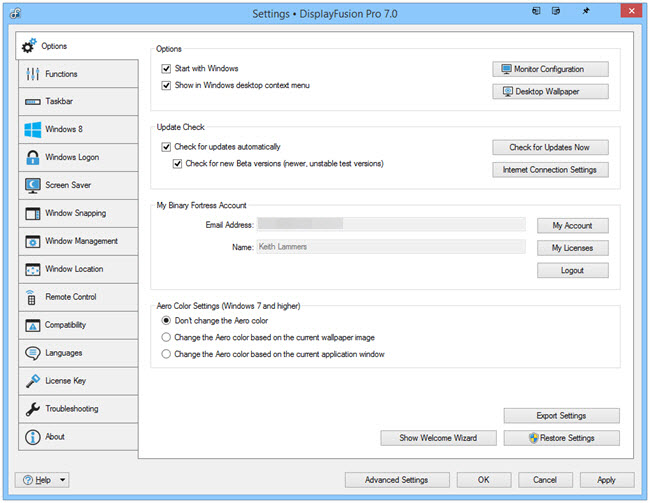Click Export Settings

(562, 416)
